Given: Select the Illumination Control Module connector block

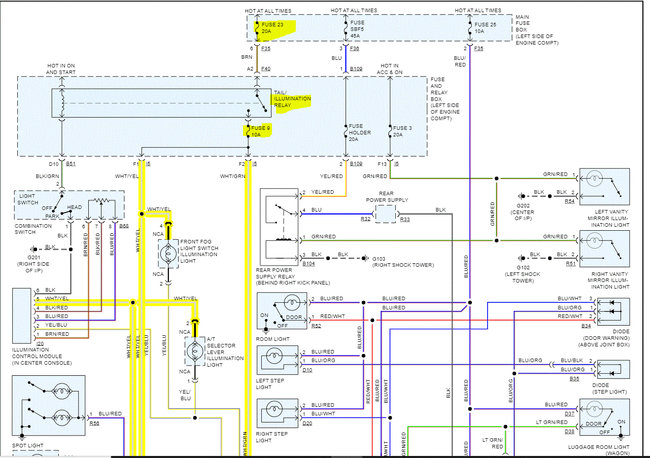Looking at the screenshot, I should pos(22,316).
